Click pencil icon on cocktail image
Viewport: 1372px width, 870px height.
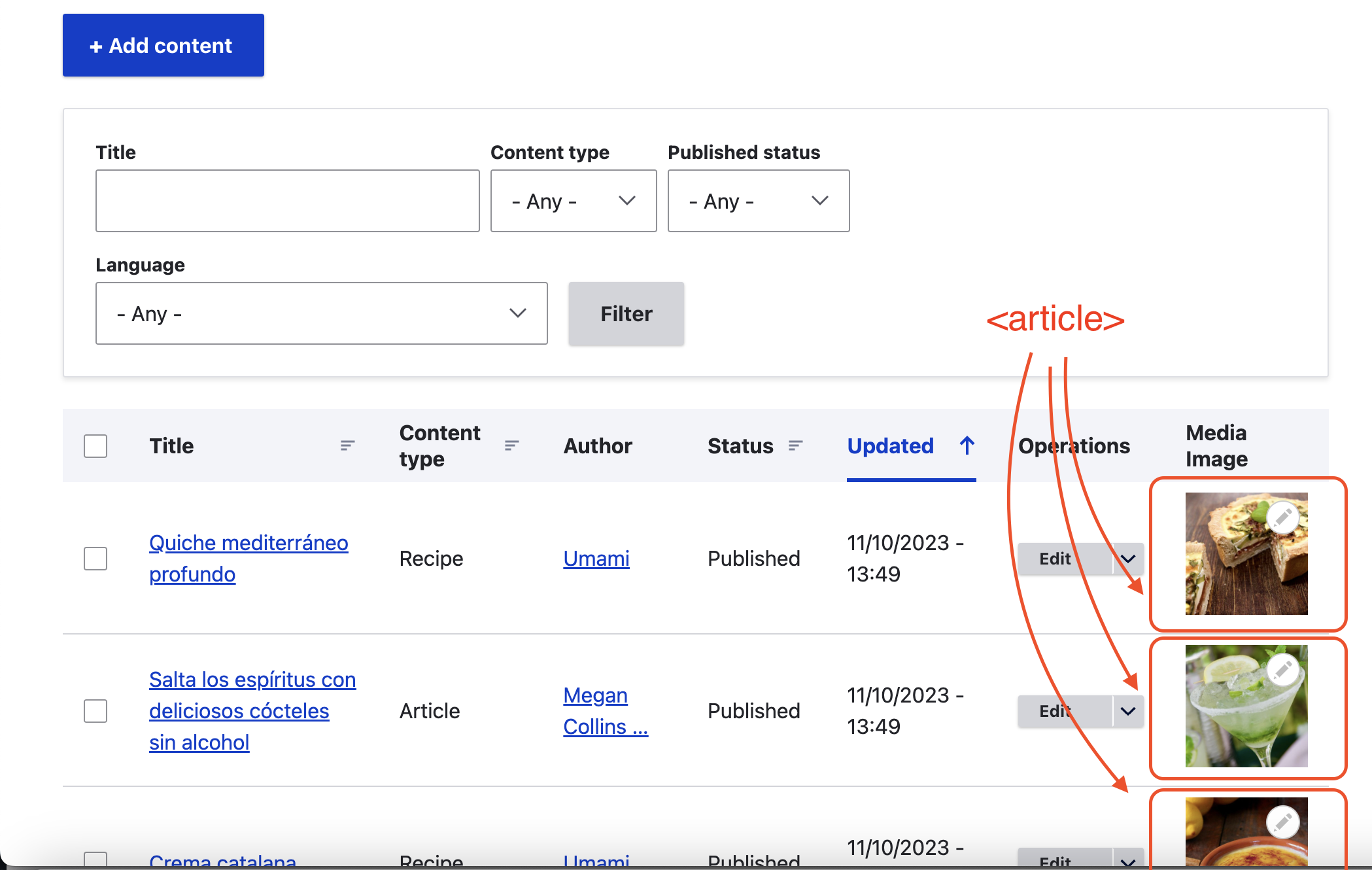click(1282, 669)
